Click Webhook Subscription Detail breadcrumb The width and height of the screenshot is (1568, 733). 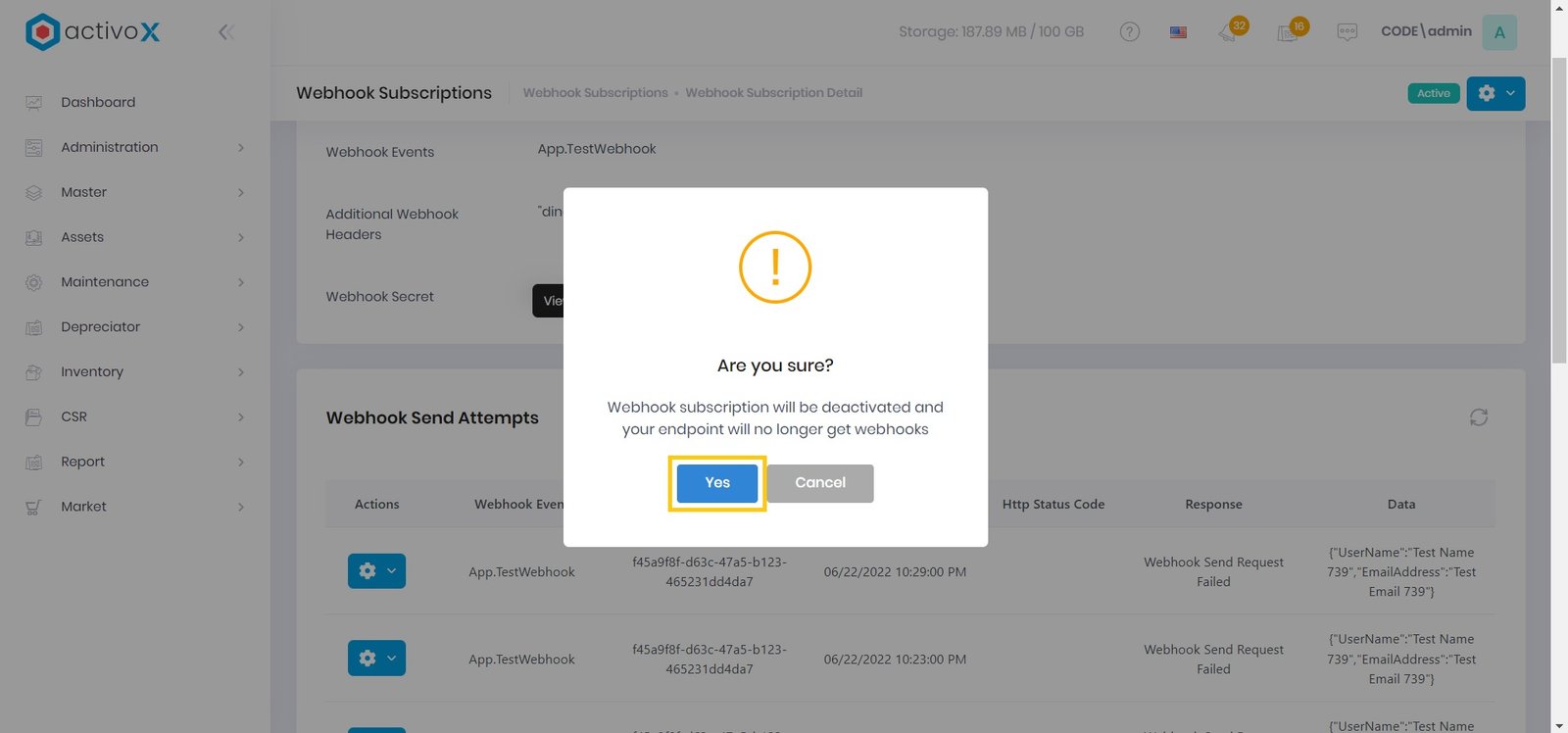[x=773, y=93]
